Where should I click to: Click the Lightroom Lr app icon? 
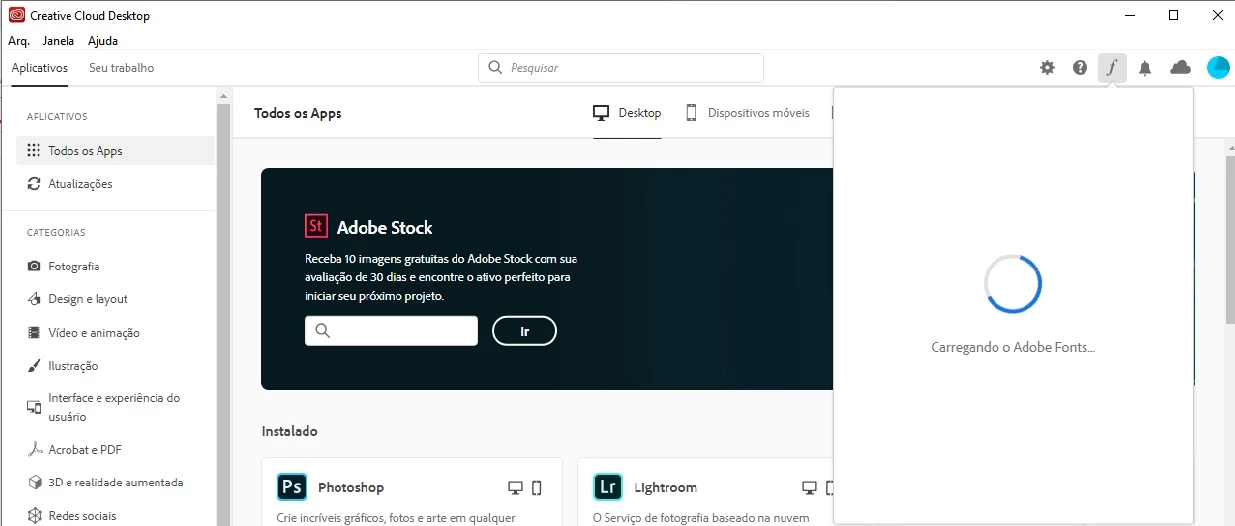point(608,487)
